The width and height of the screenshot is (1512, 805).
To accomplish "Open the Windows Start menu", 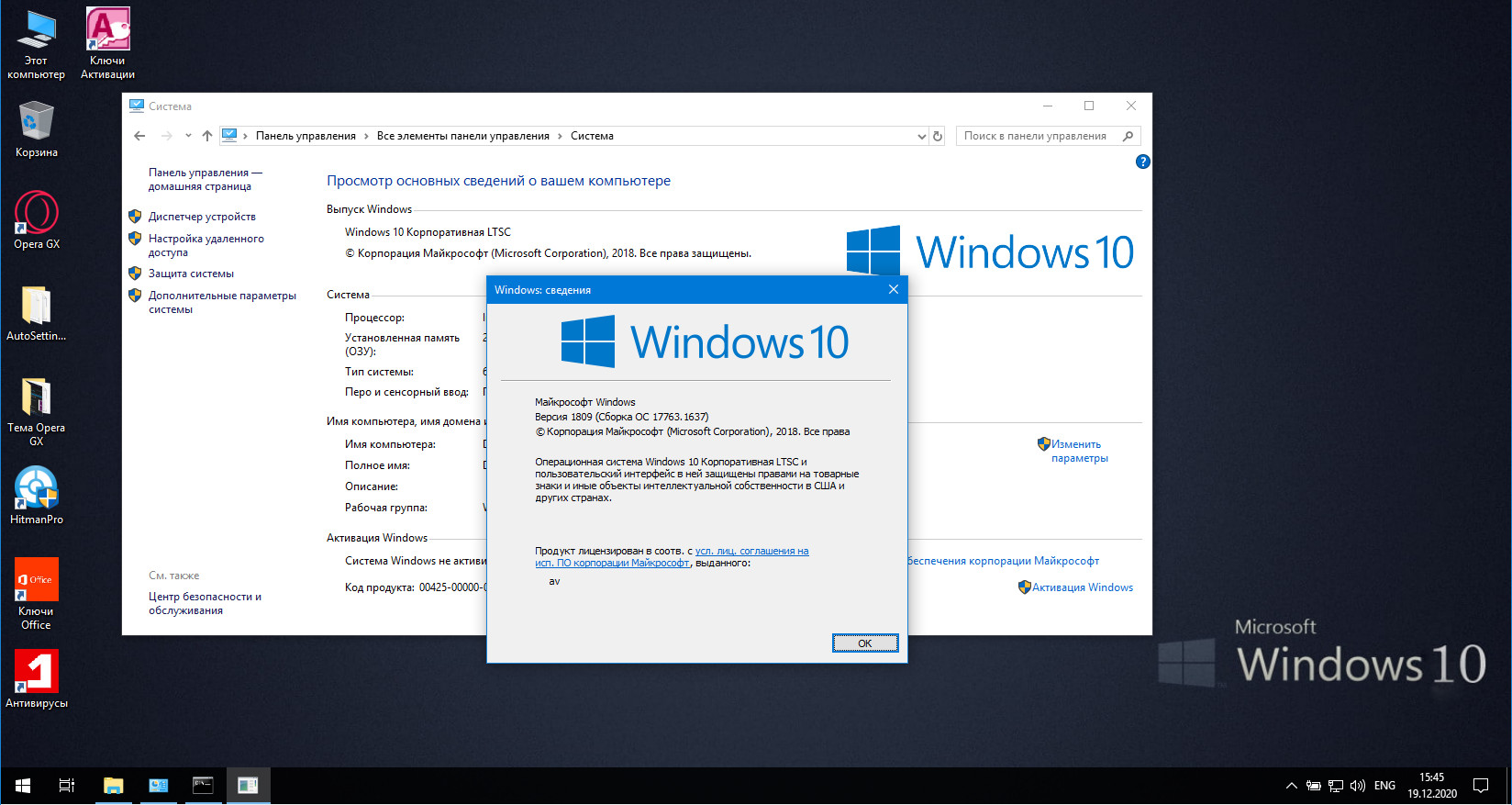I will point(23,786).
